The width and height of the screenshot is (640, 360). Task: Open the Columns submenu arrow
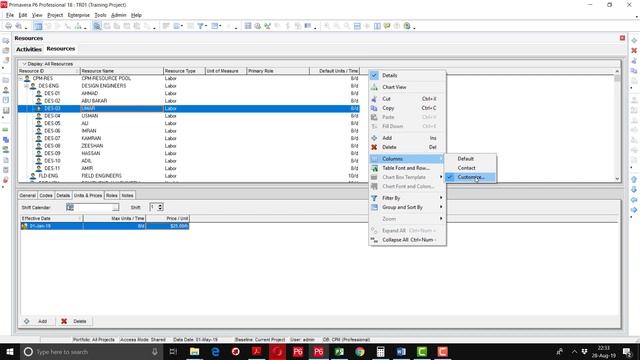click(441, 159)
